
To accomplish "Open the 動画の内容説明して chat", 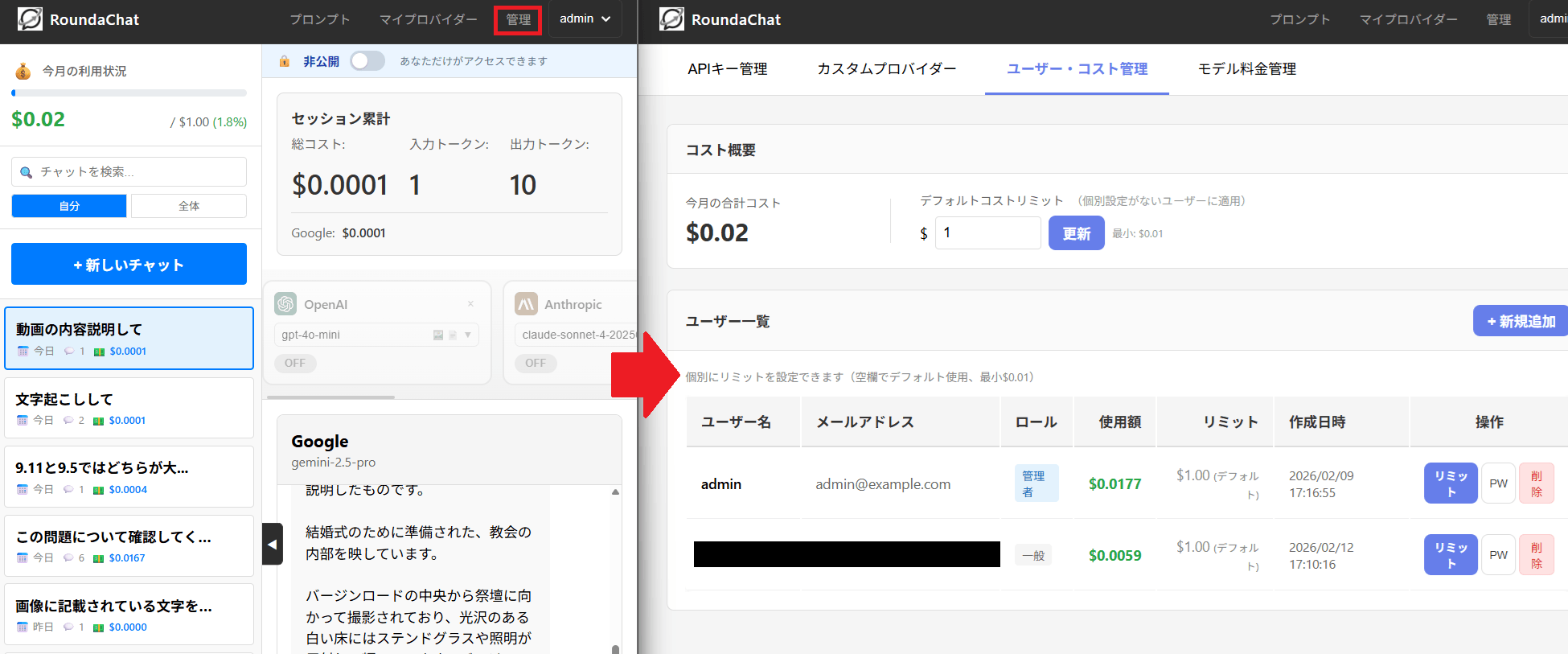I will click(x=129, y=339).
